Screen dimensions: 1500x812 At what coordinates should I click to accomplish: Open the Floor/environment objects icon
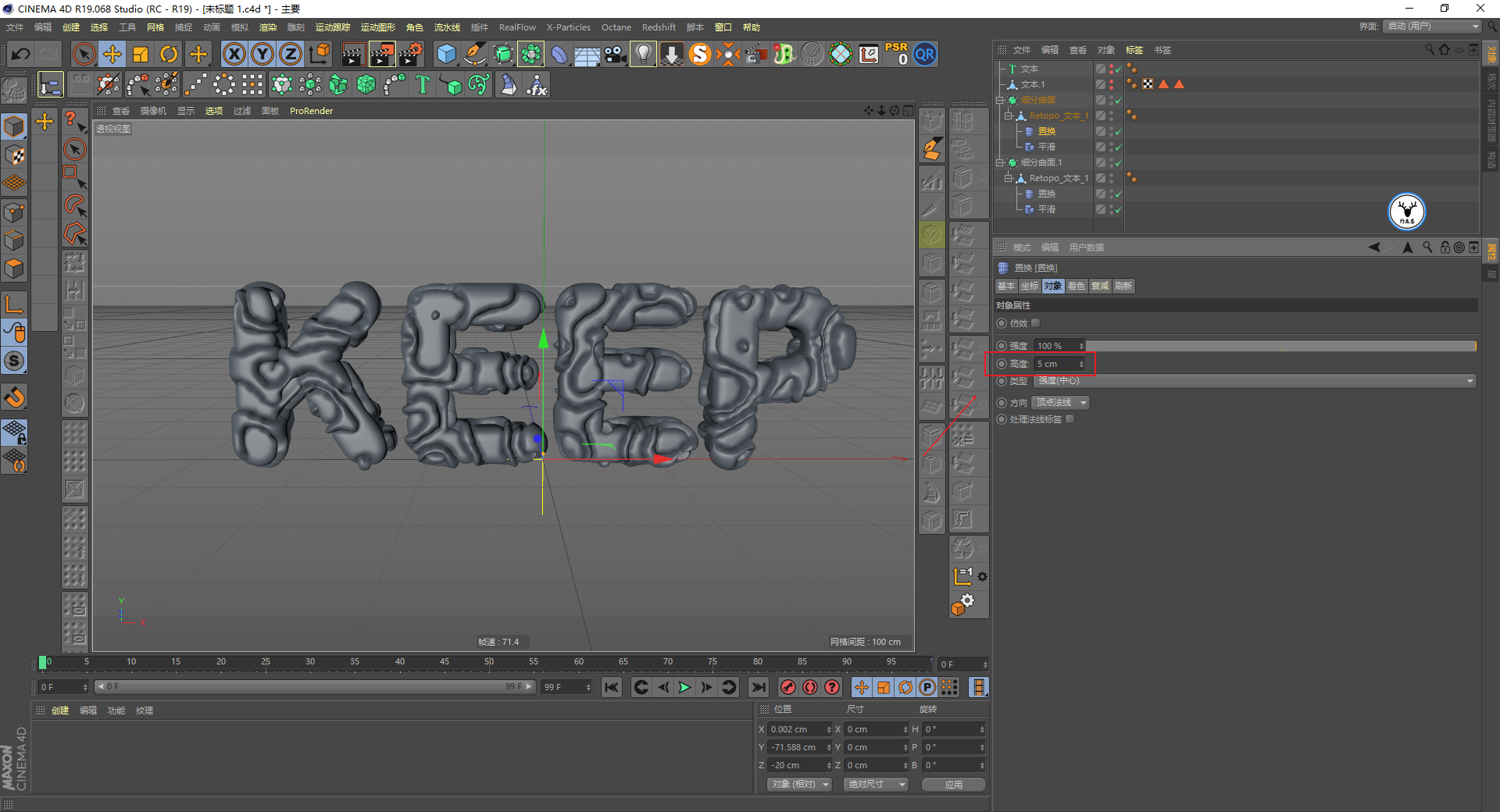pos(587,54)
